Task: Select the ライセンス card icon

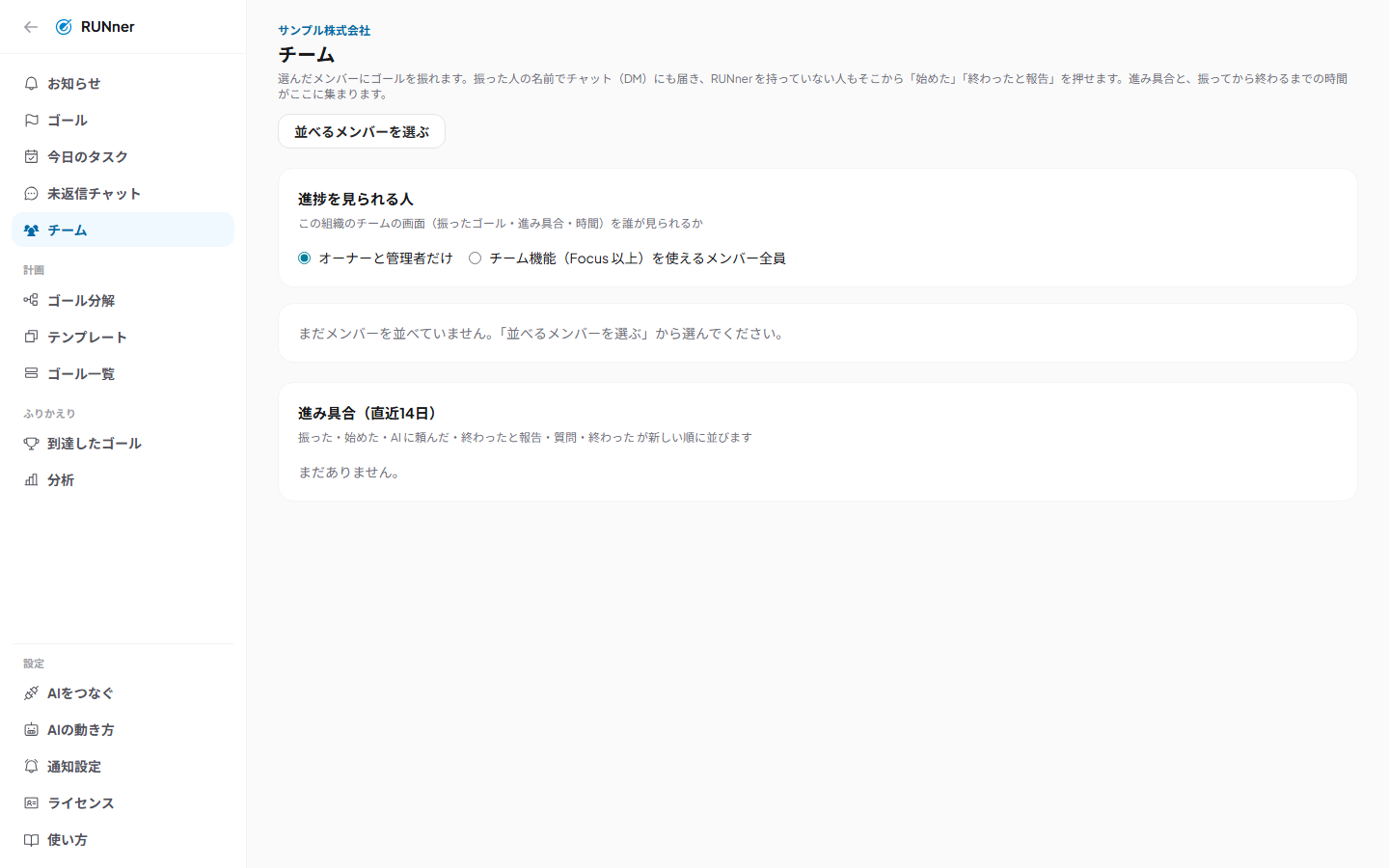Action: [x=31, y=803]
